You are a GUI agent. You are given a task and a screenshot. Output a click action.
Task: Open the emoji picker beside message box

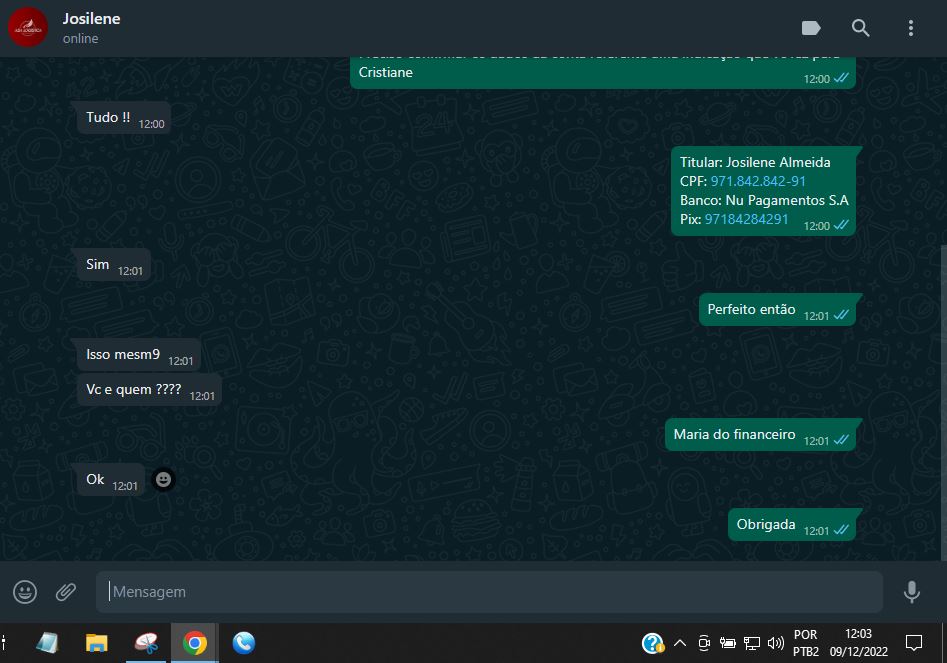[x=25, y=592]
